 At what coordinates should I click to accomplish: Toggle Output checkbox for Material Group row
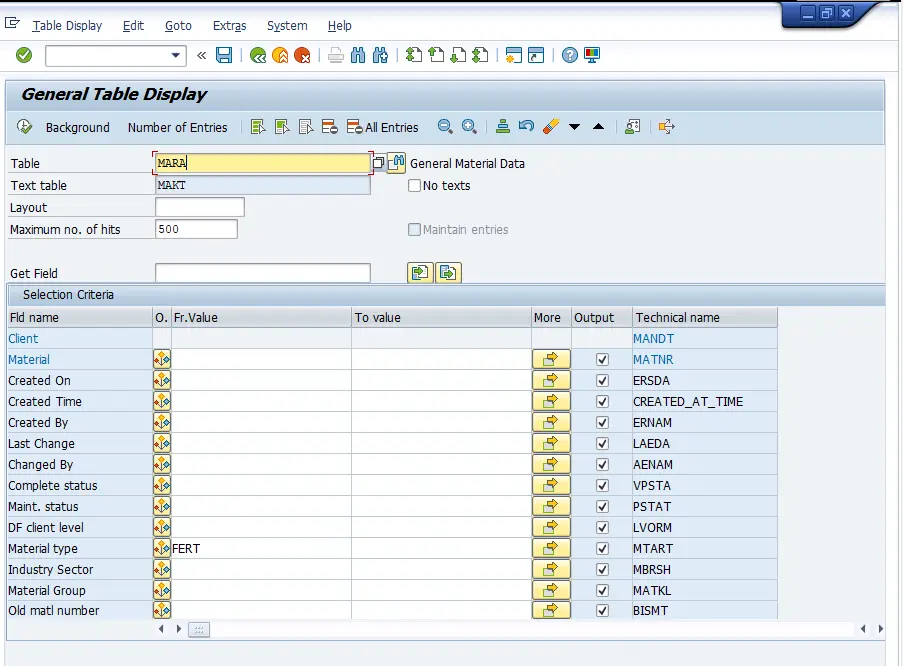pyautogui.click(x=602, y=590)
